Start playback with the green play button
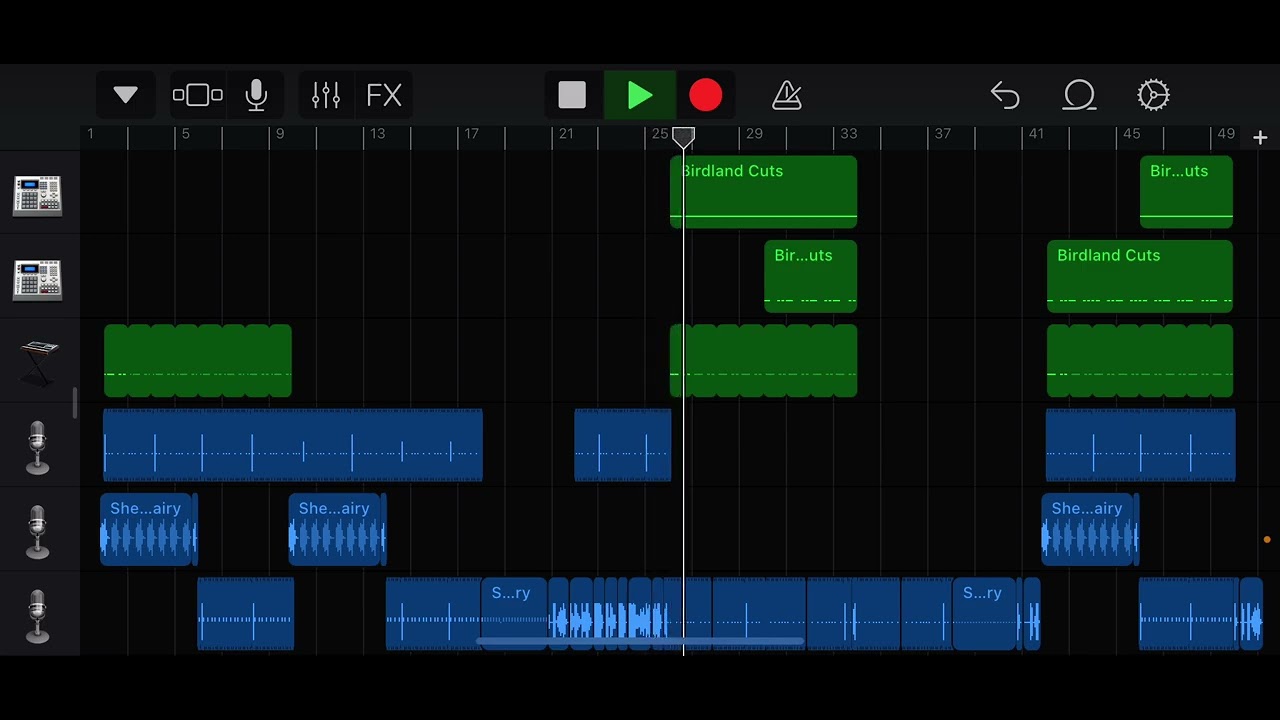The width and height of the screenshot is (1280, 720). 640,95
